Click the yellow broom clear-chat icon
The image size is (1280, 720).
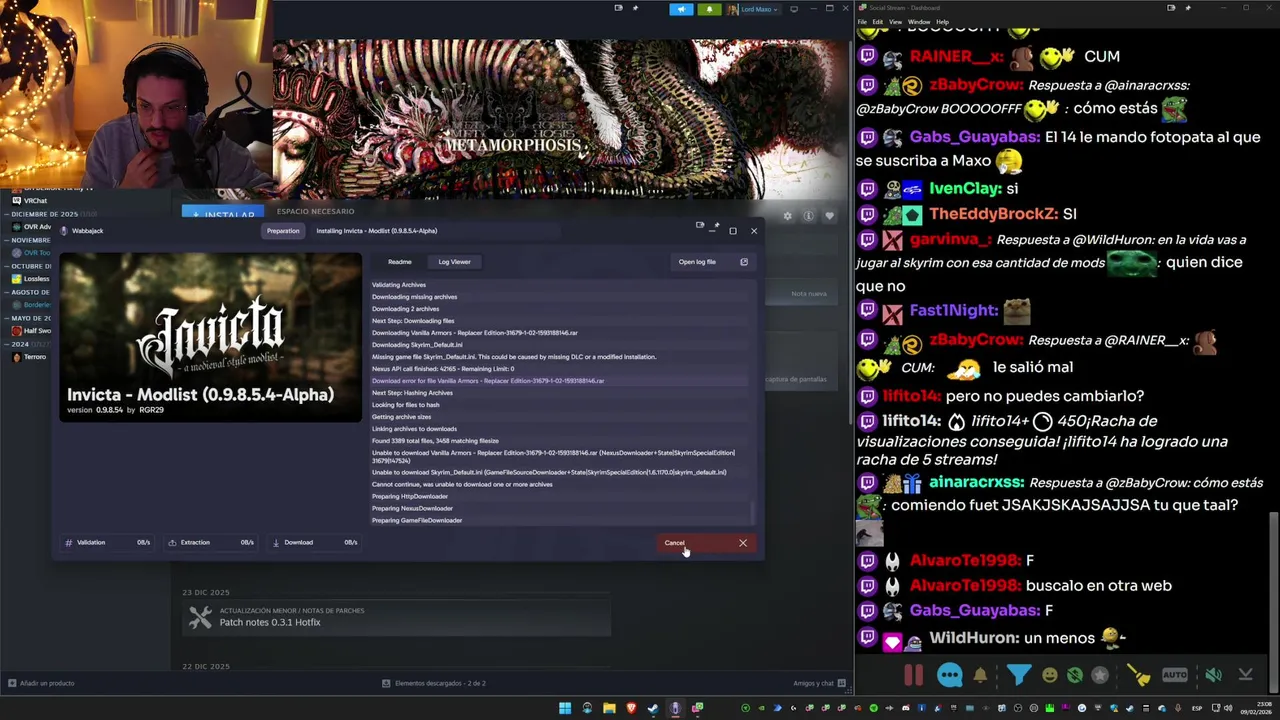pyautogui.click(x=1139, y=675)
